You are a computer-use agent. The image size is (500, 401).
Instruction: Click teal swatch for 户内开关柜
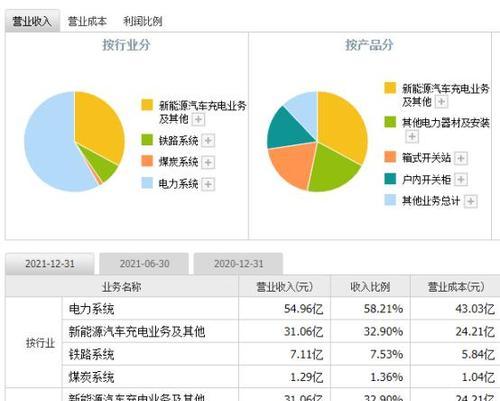click(x=390, y=179)
